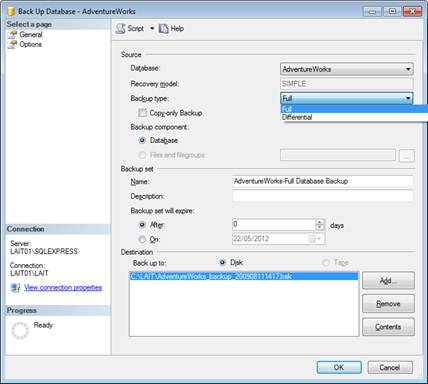Click the Options page icon
This screenshot has width=428, height=384.
point(12,44)
